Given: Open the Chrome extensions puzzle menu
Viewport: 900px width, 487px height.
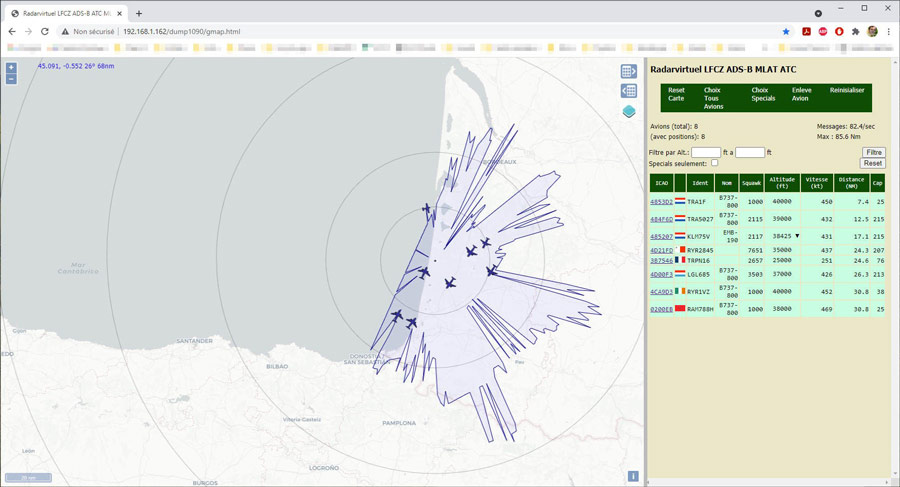Looking at the screenshot, I should point(855,32).
